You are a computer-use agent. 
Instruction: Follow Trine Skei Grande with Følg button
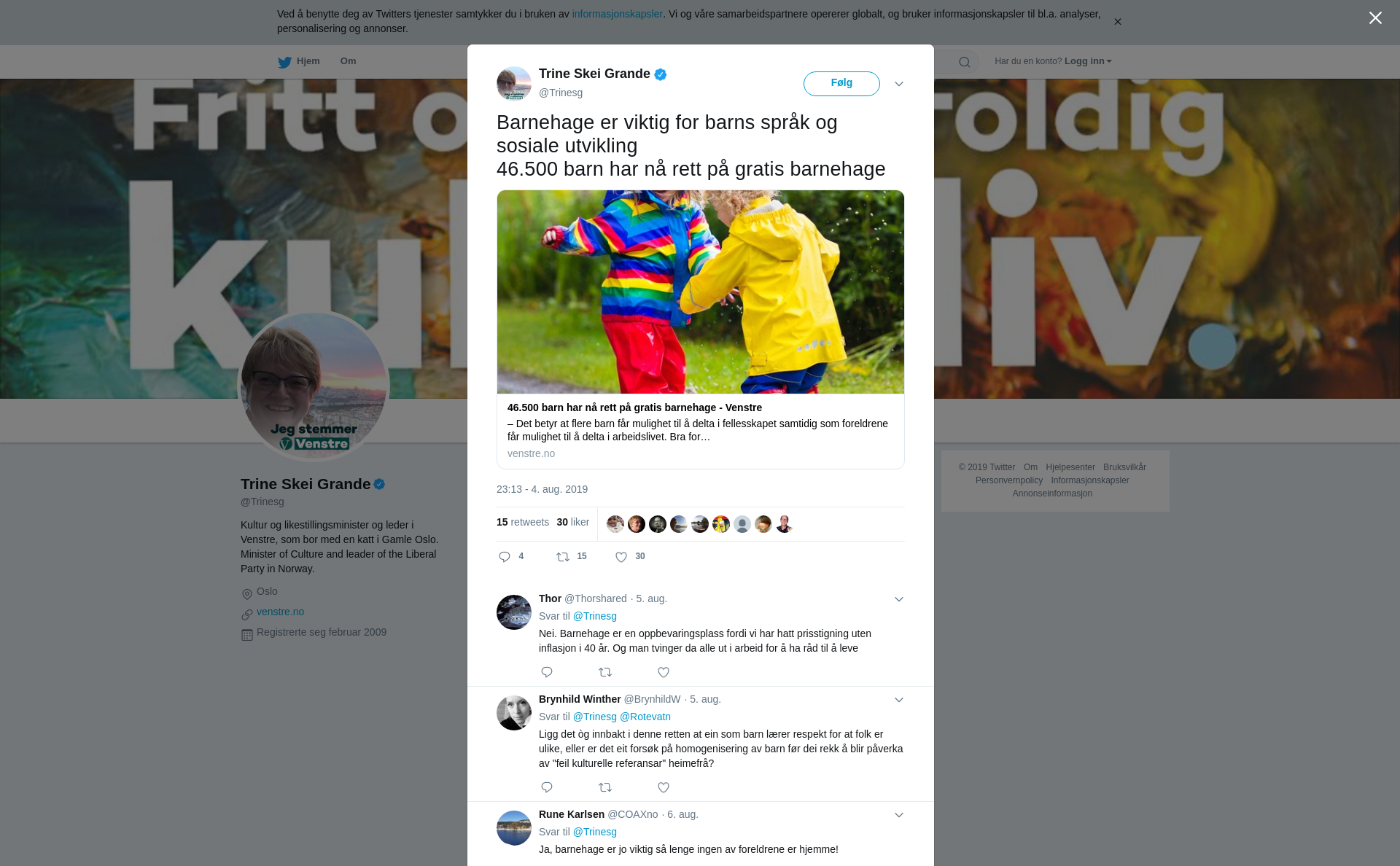click(841, 83)
